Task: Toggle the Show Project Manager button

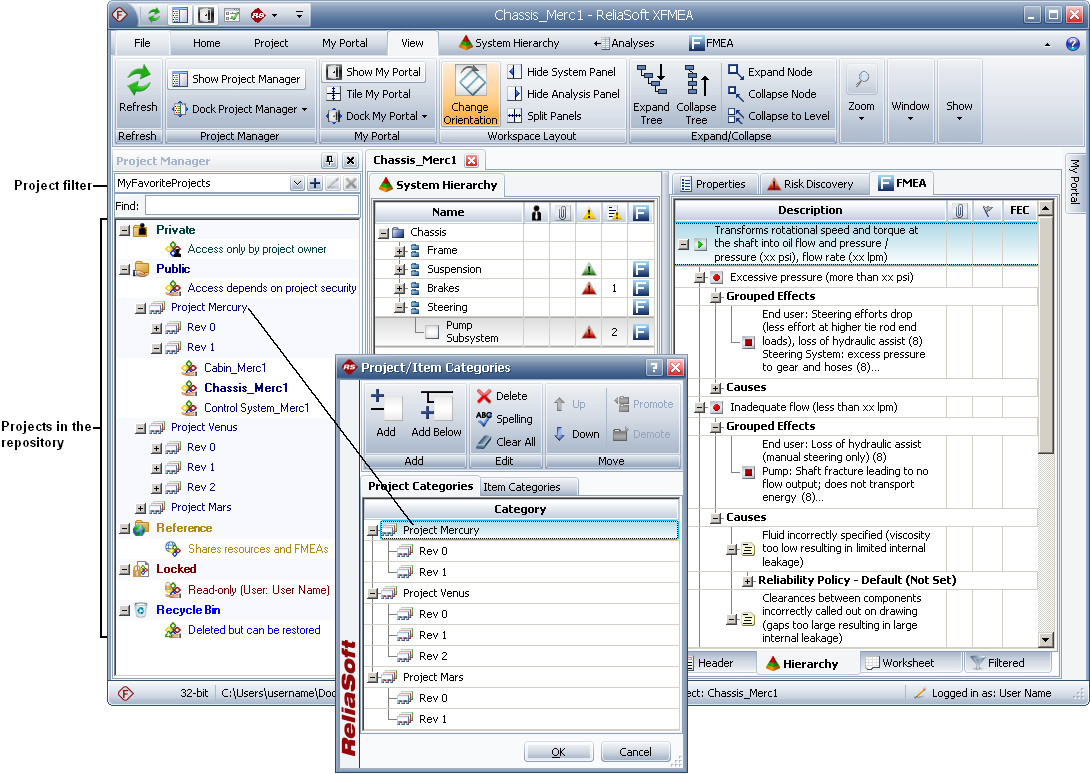Action: [x=236, y=79]
